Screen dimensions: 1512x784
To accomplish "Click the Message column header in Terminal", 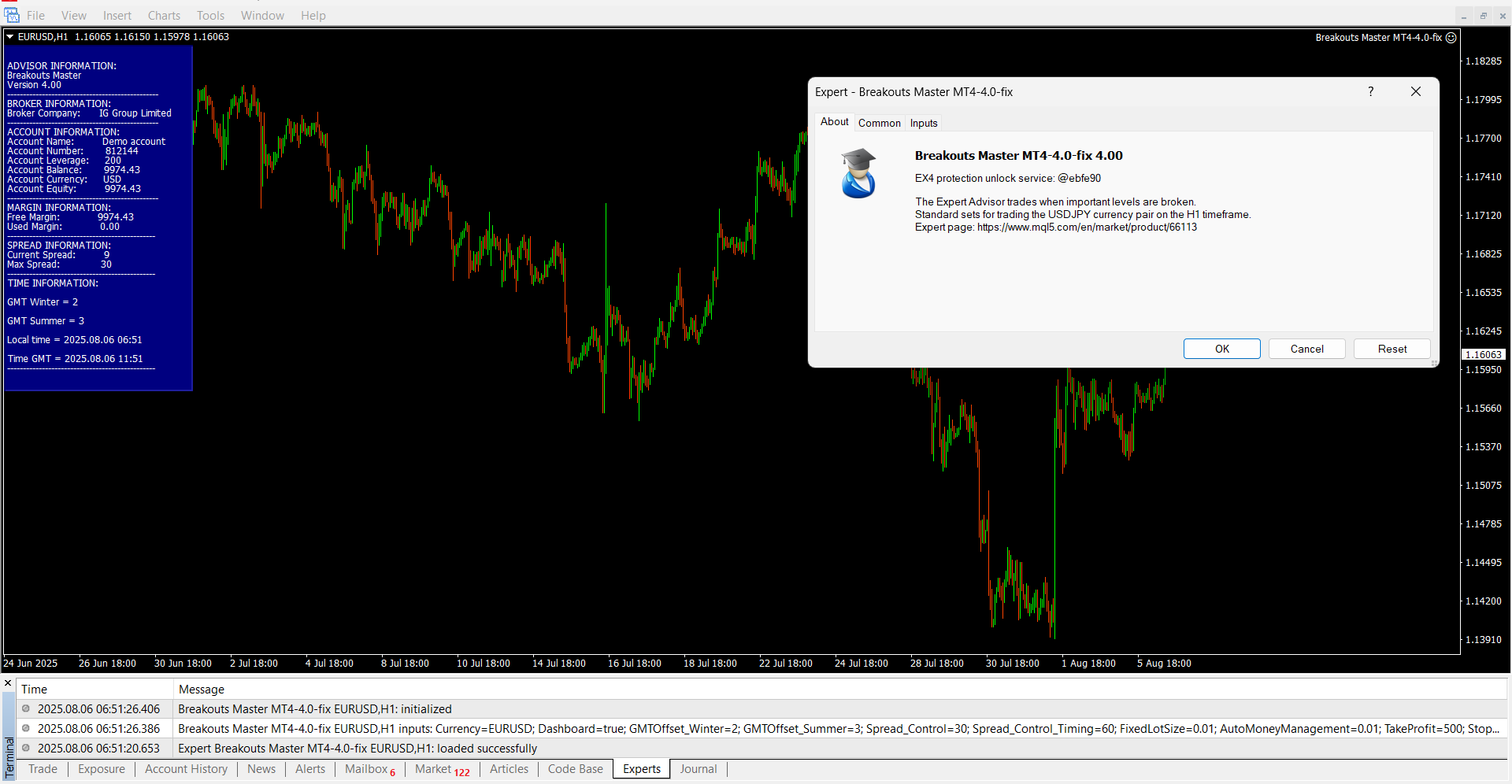I will (839, 689).
